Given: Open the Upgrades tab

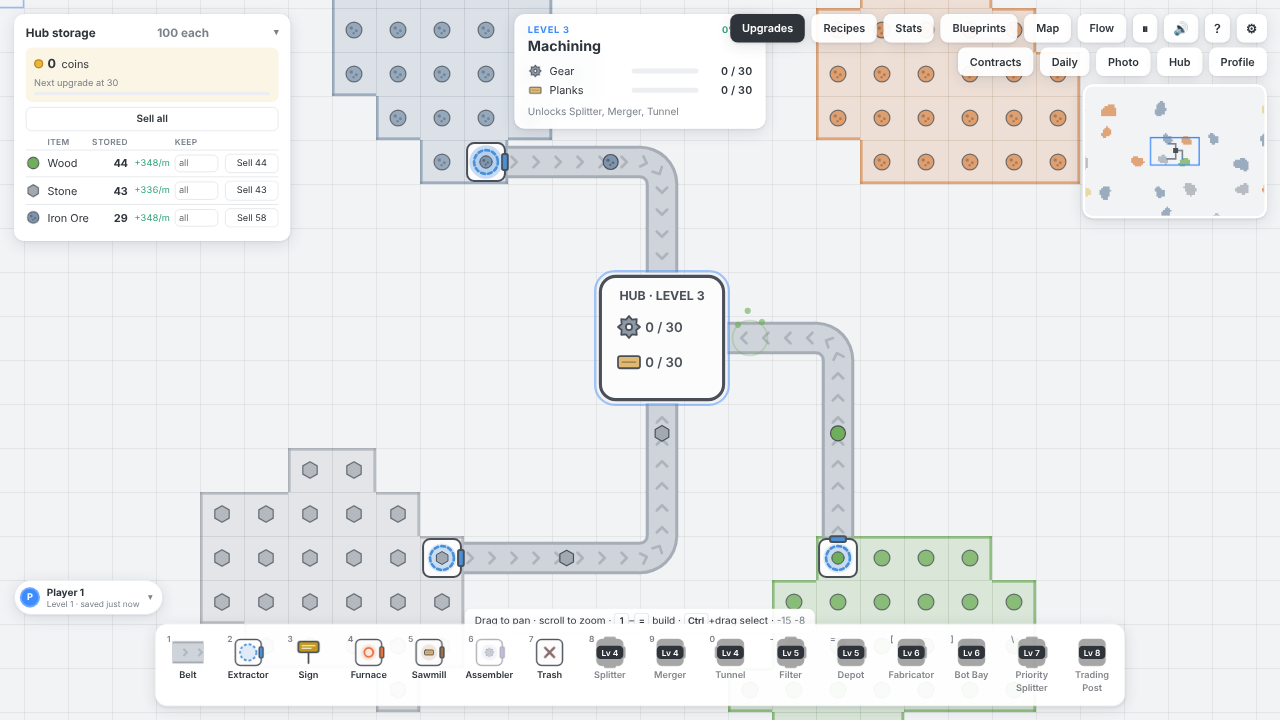Looking at the screenshot, I should click(768, 28).
